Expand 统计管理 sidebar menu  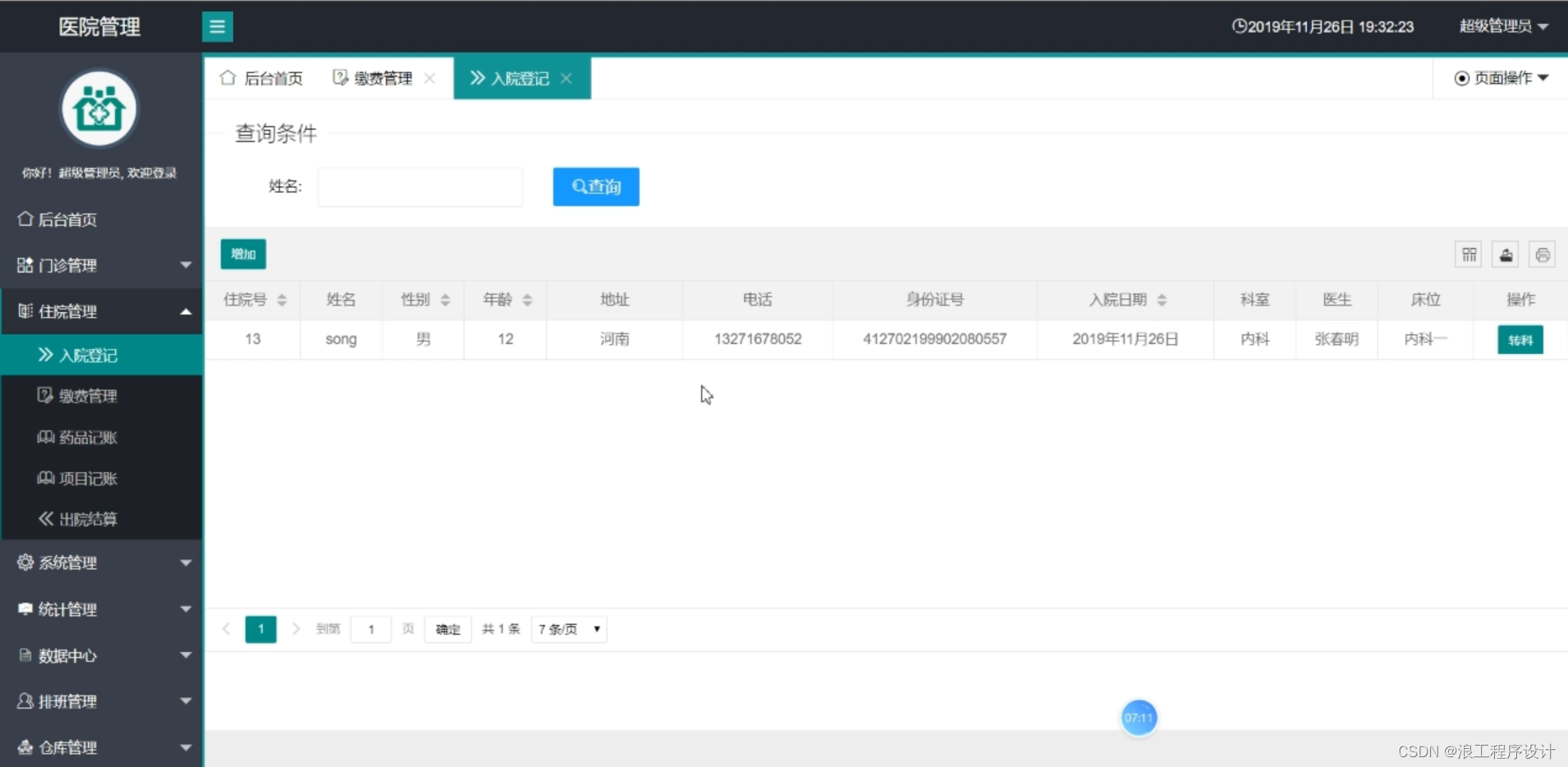(x=102, y=609)
